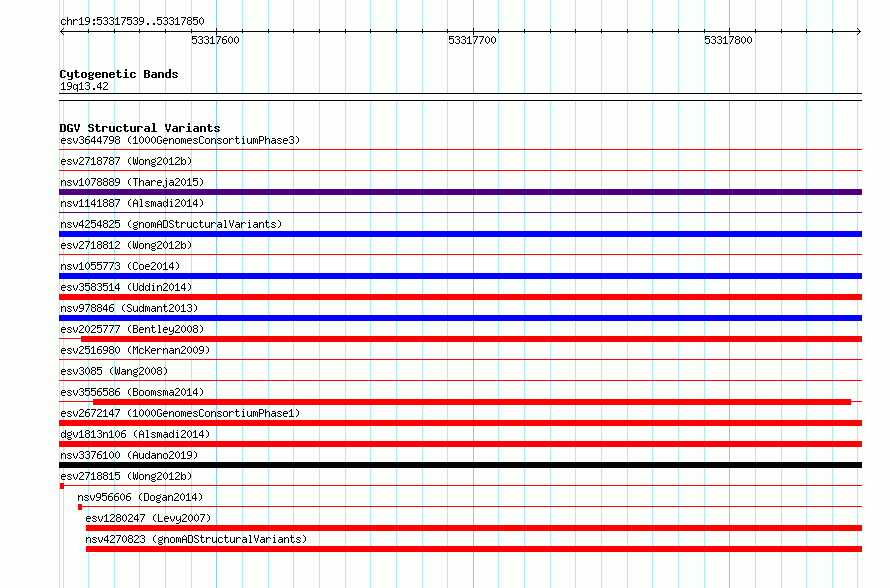
Task: Click the 53317800 ruler coordinate
Action: click(x=728, y=40)
